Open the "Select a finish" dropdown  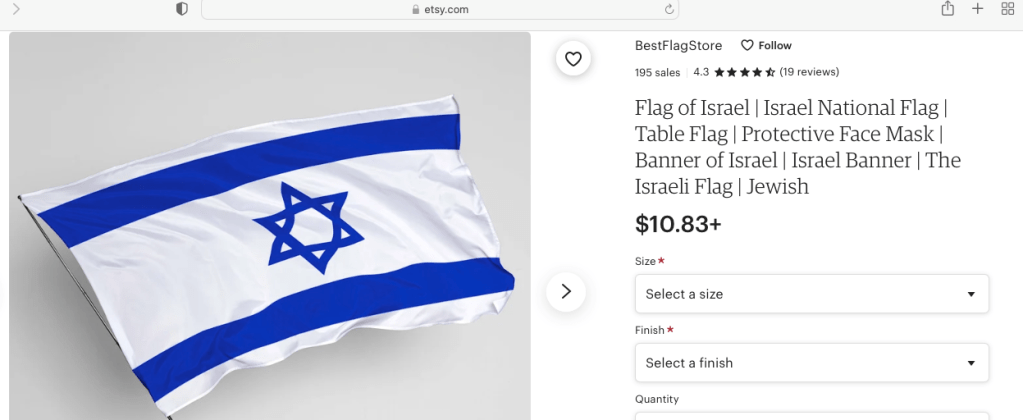coord(811,363)
